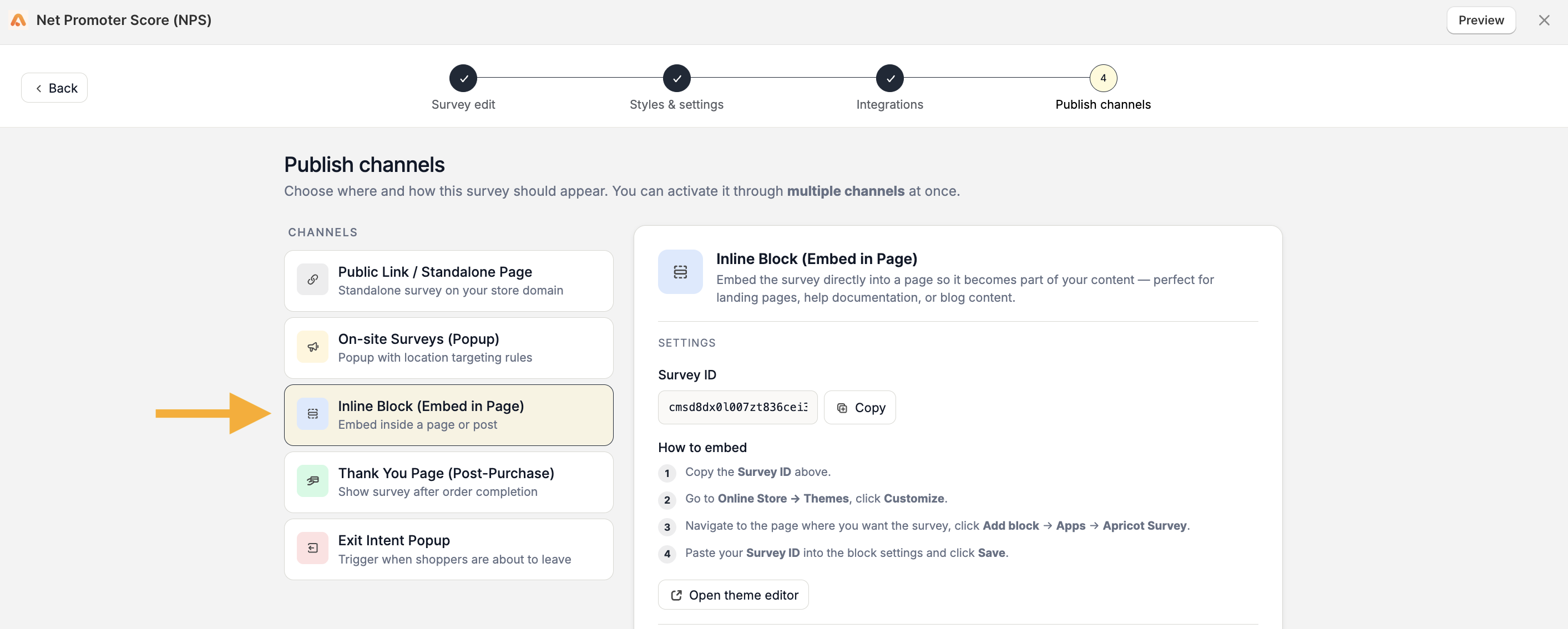Click the Survey edit step label
Screen dimensions: 1568x629
point(463,104)
